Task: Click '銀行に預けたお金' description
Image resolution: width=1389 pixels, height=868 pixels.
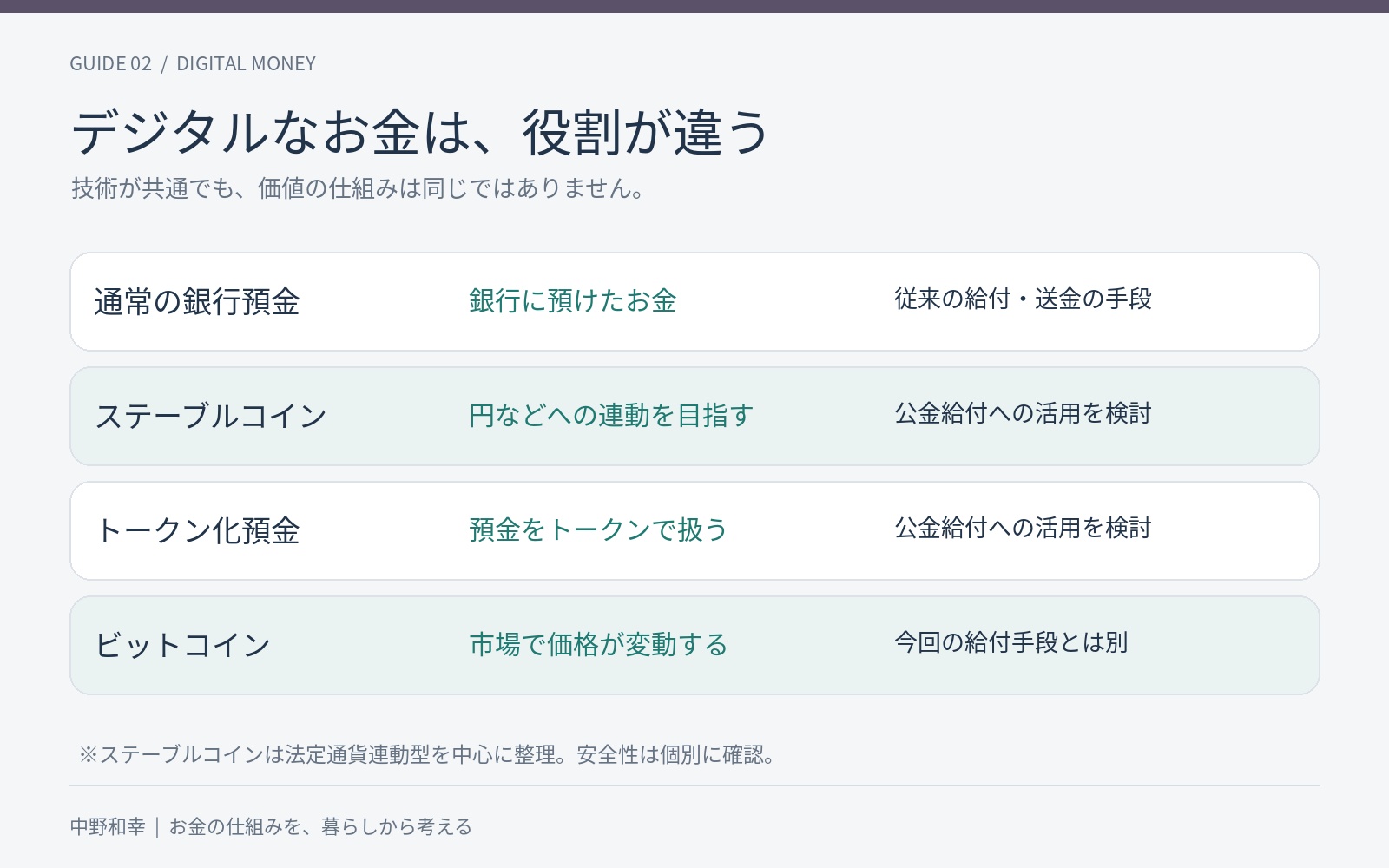Action: click(x=573, y=300)
